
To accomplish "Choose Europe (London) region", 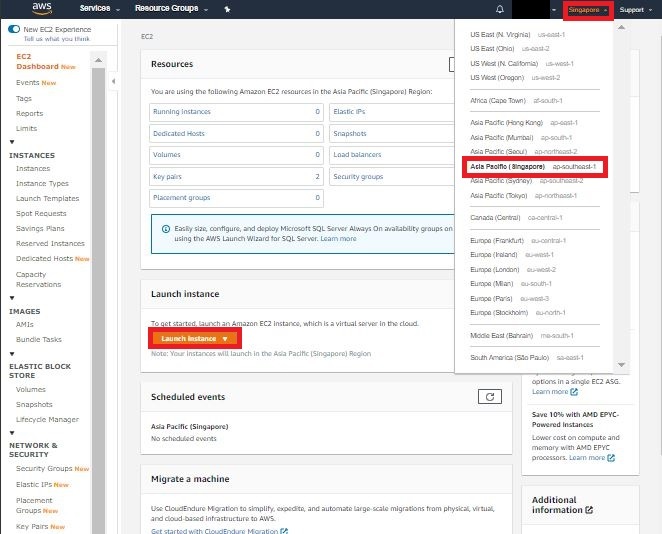I will pyautogui.click(x=513, y=269).
